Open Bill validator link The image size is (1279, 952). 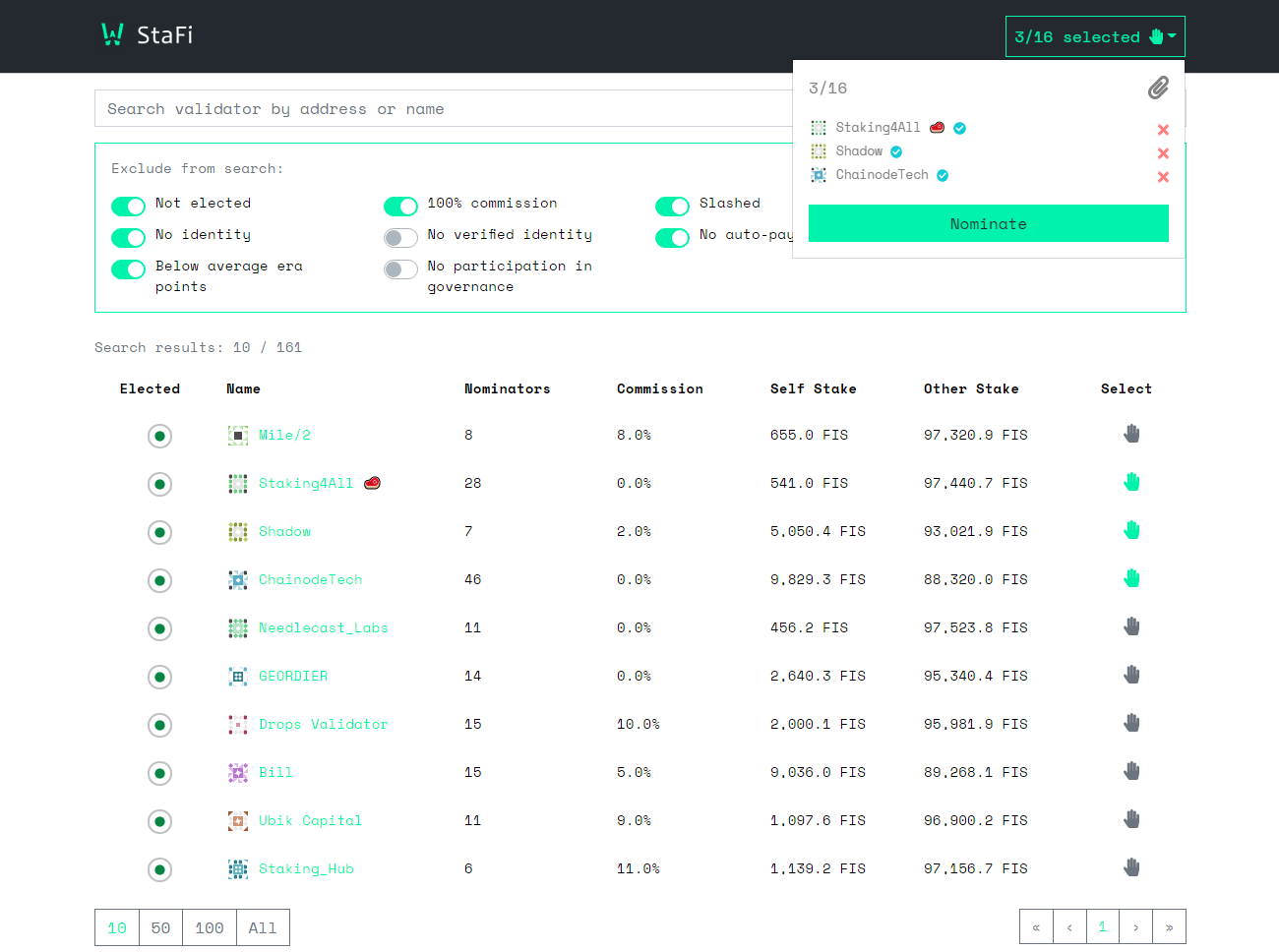[x=275, y=772]
